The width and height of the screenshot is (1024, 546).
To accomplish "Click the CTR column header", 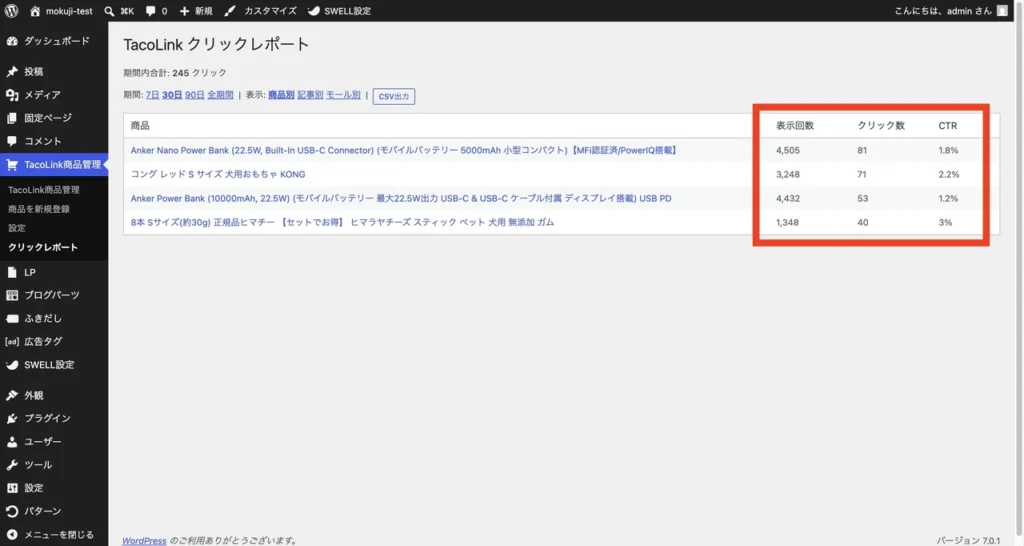I will (x=948, y=125).
